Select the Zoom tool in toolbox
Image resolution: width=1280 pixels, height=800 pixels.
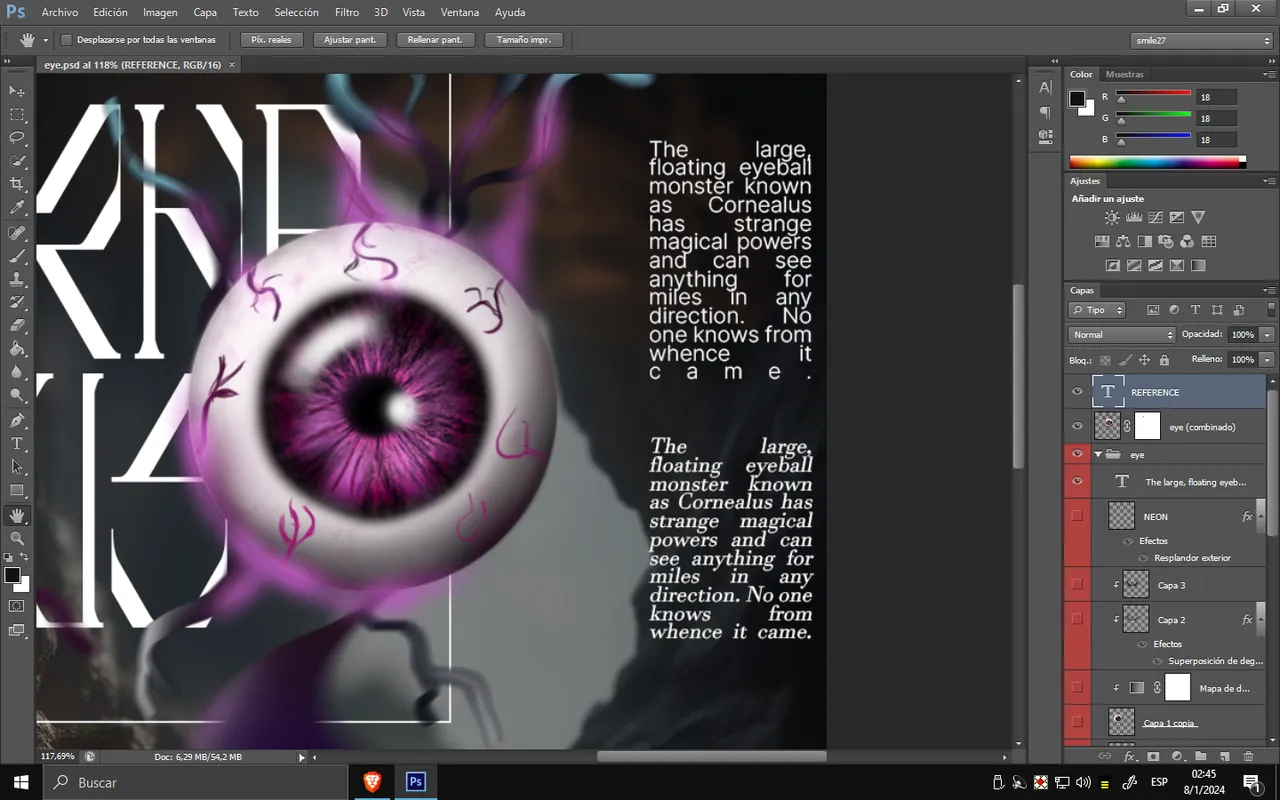tap(17, 539)
